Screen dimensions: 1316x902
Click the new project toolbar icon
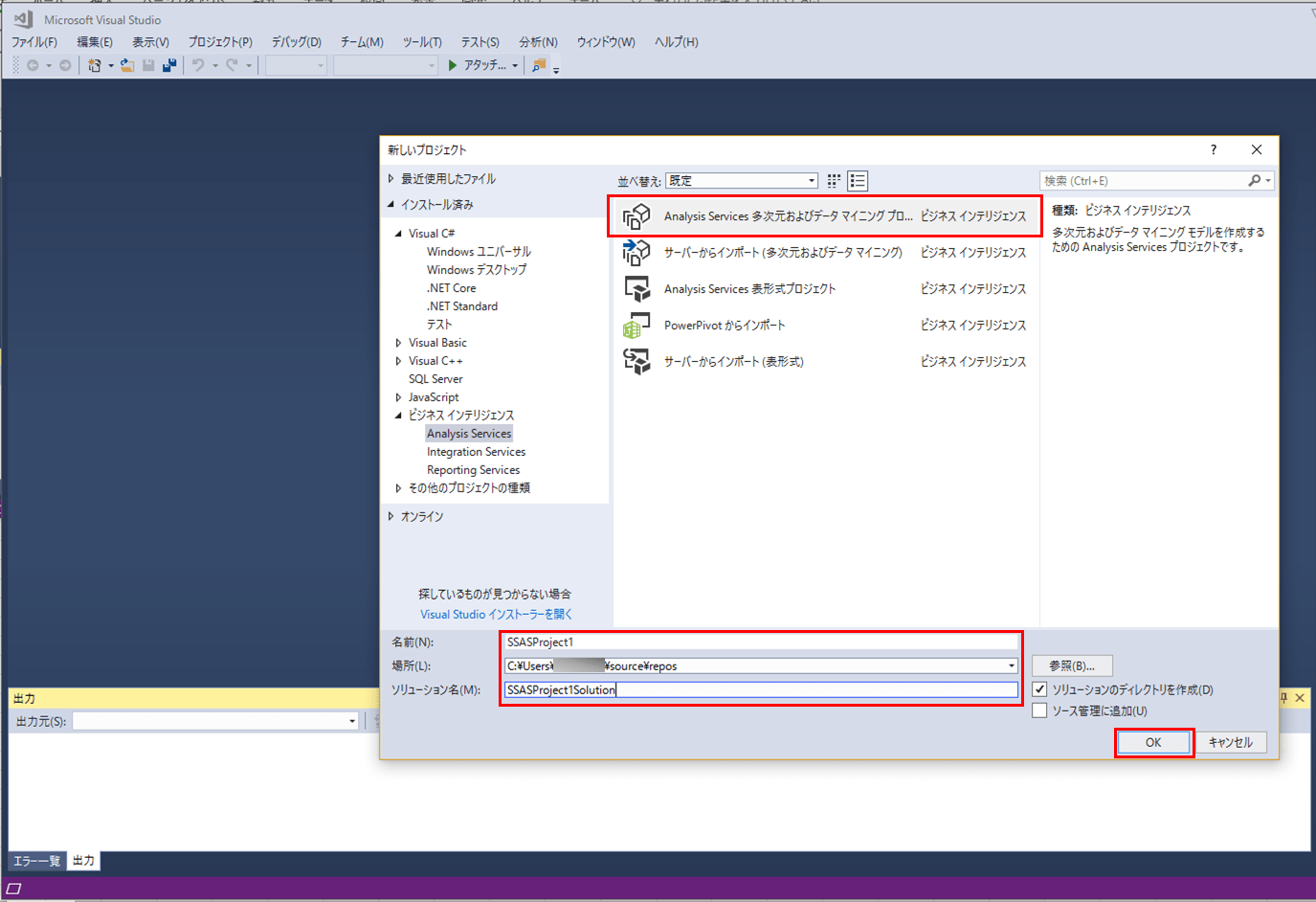coord(94,65)
